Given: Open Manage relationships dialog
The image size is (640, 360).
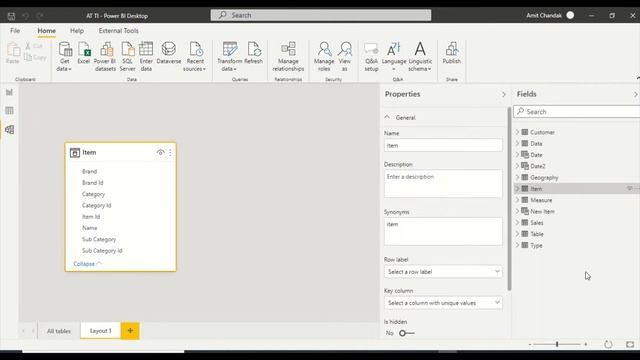Looking at the screenshot, I should pos(288,56).
